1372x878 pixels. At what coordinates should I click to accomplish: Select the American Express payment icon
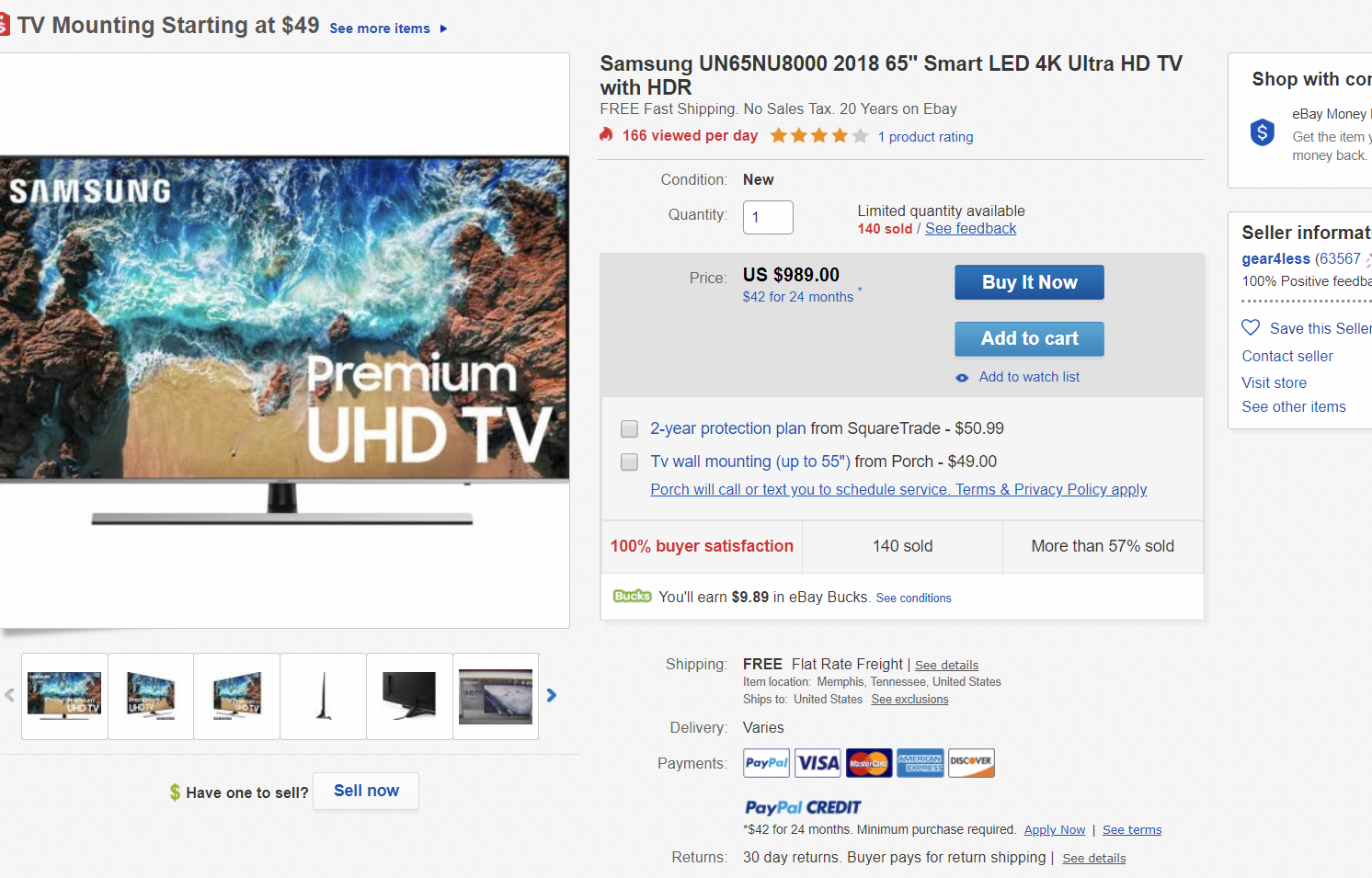pos(920,763)
